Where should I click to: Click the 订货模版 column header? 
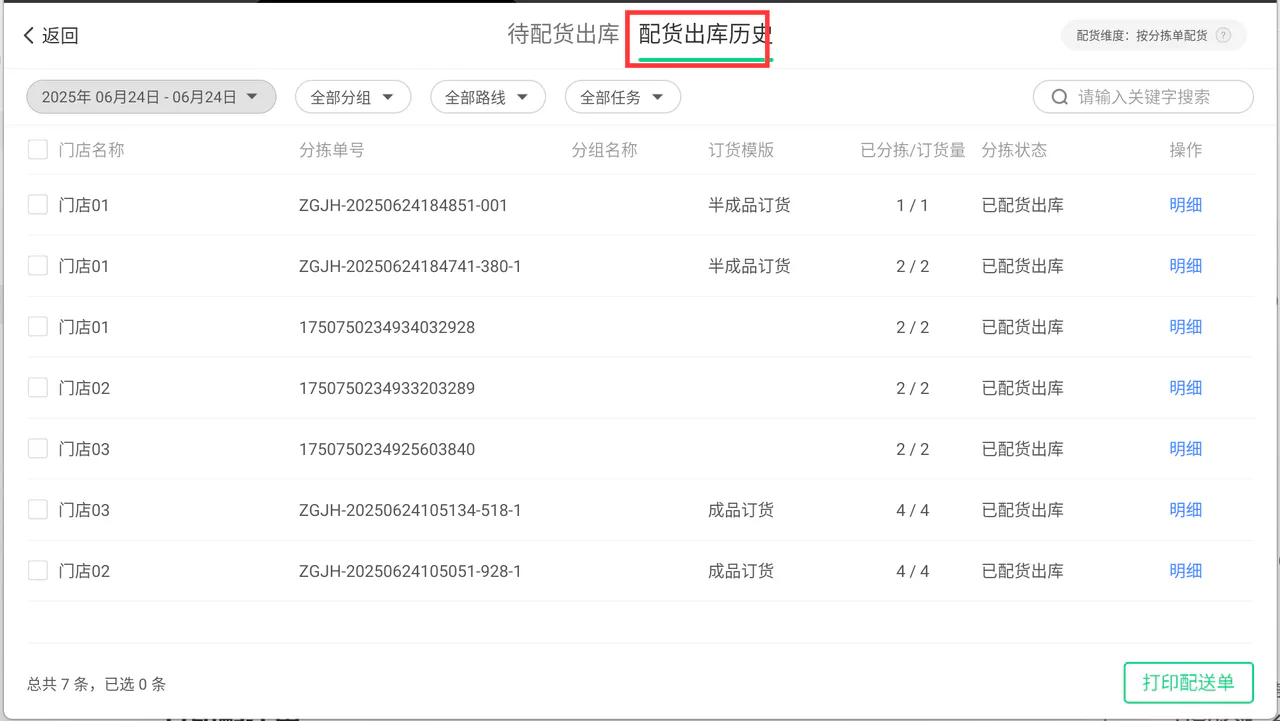[x=741, y=150]
